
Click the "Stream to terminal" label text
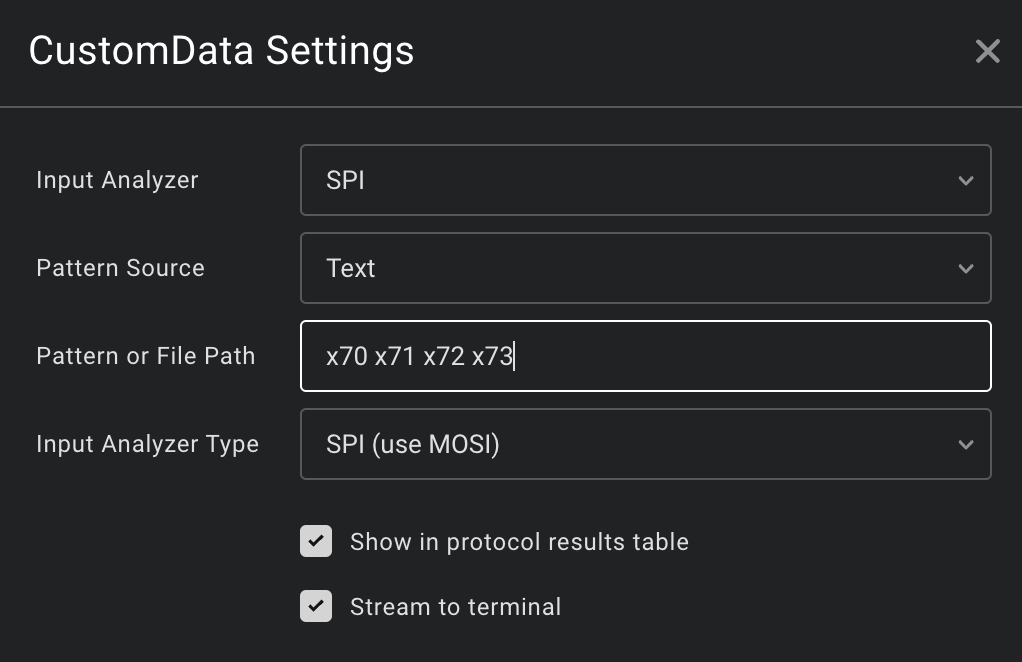point(455,606)
